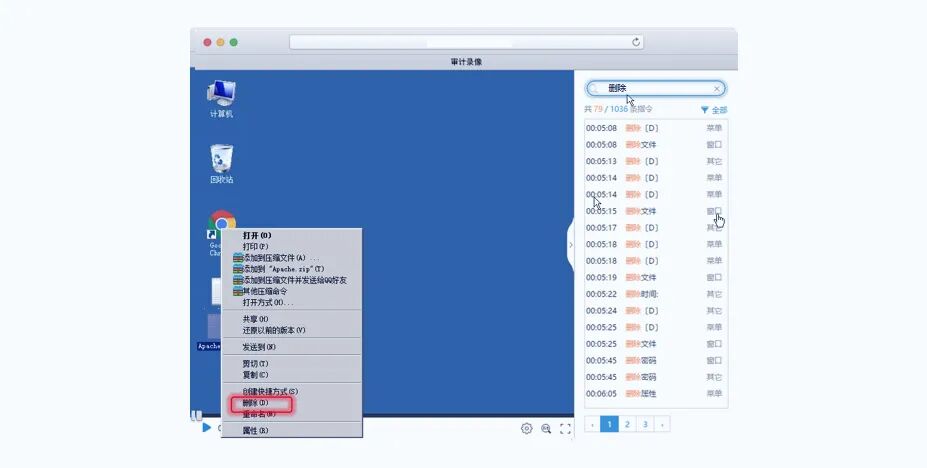Select the 00:05:22 删除时间 row

tap(655, 294)
